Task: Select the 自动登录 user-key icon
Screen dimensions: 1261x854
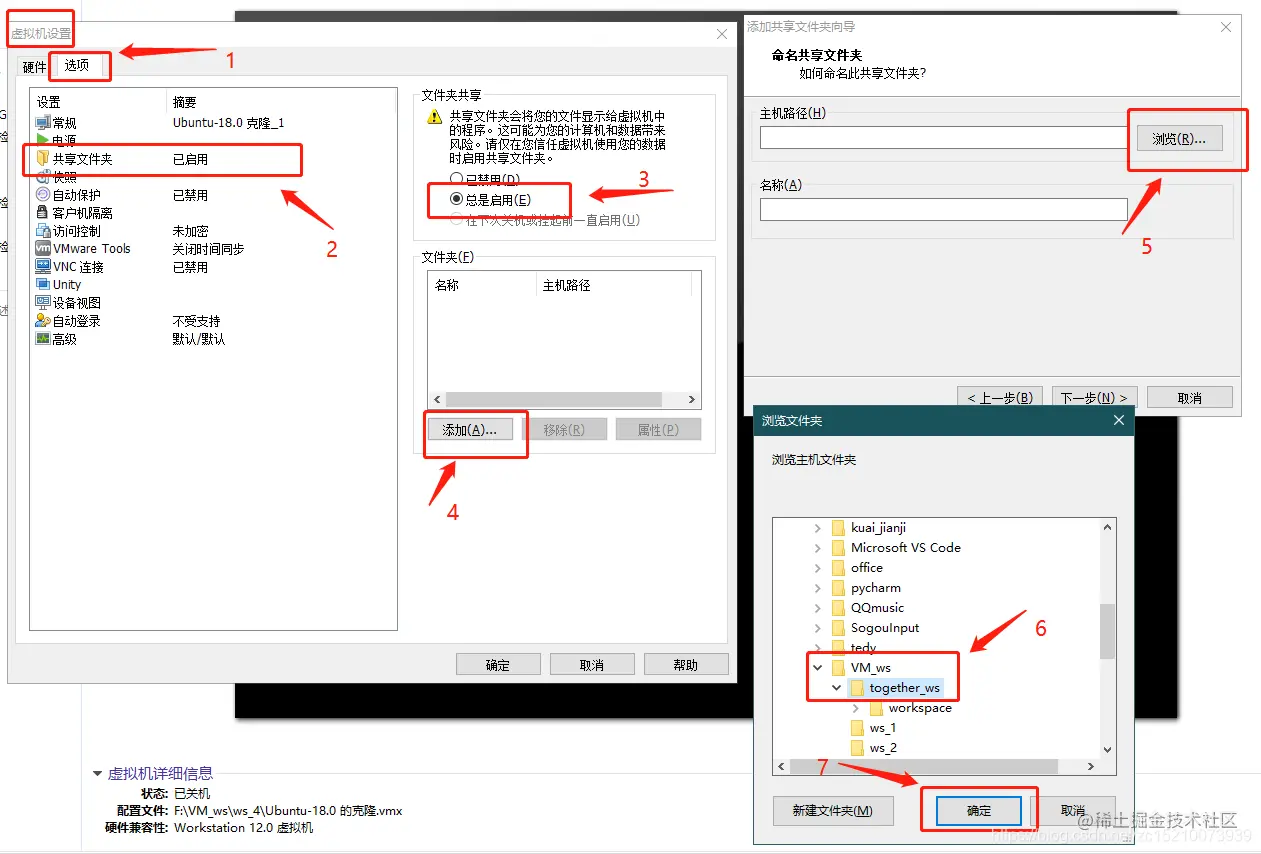Action: [43, 321]
